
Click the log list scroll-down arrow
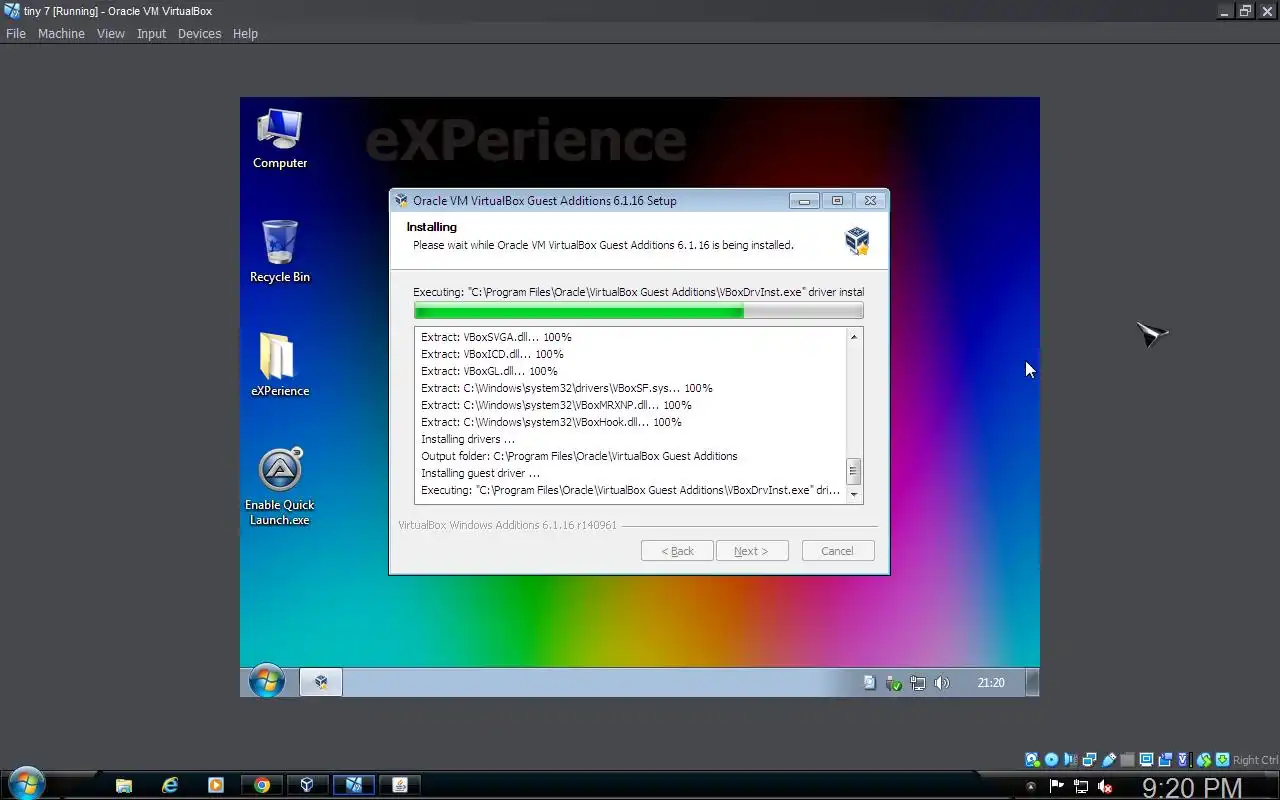point(854,494)
